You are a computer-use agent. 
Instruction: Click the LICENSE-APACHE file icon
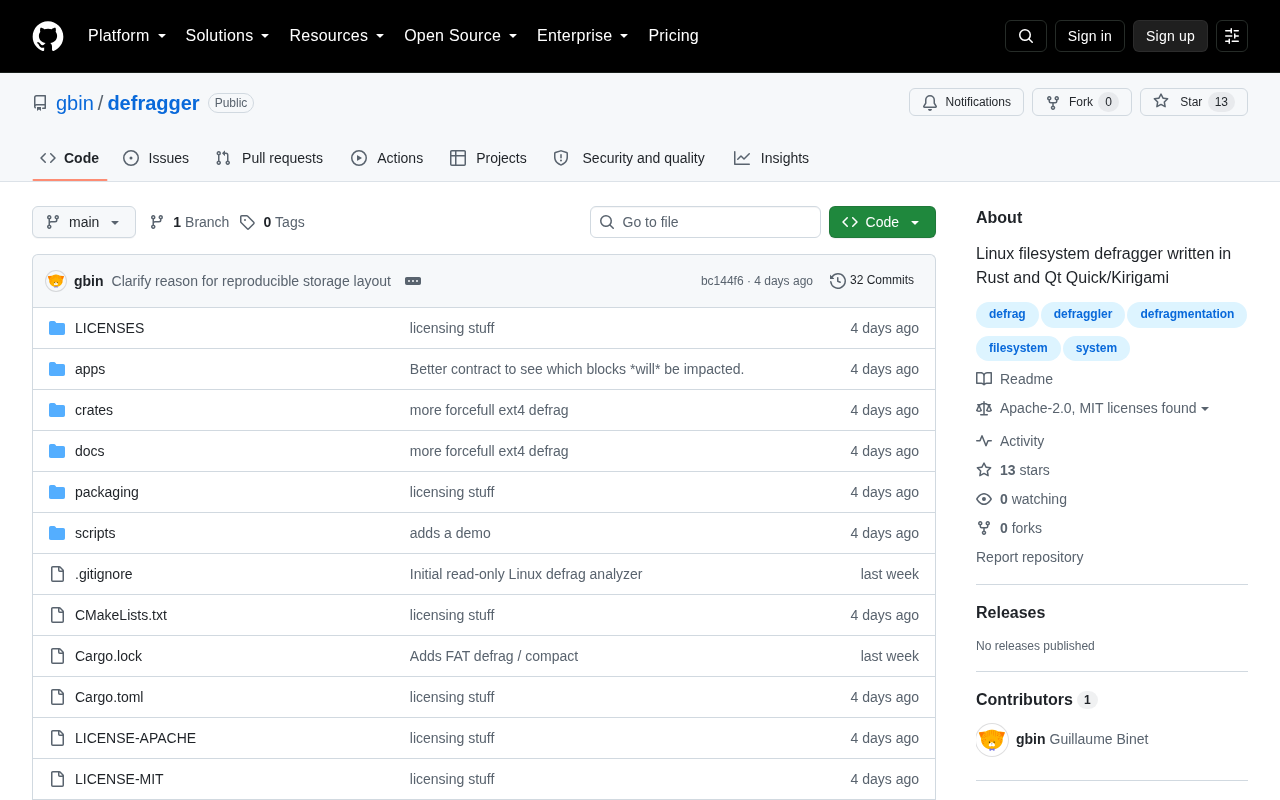(x=57, y=738)
